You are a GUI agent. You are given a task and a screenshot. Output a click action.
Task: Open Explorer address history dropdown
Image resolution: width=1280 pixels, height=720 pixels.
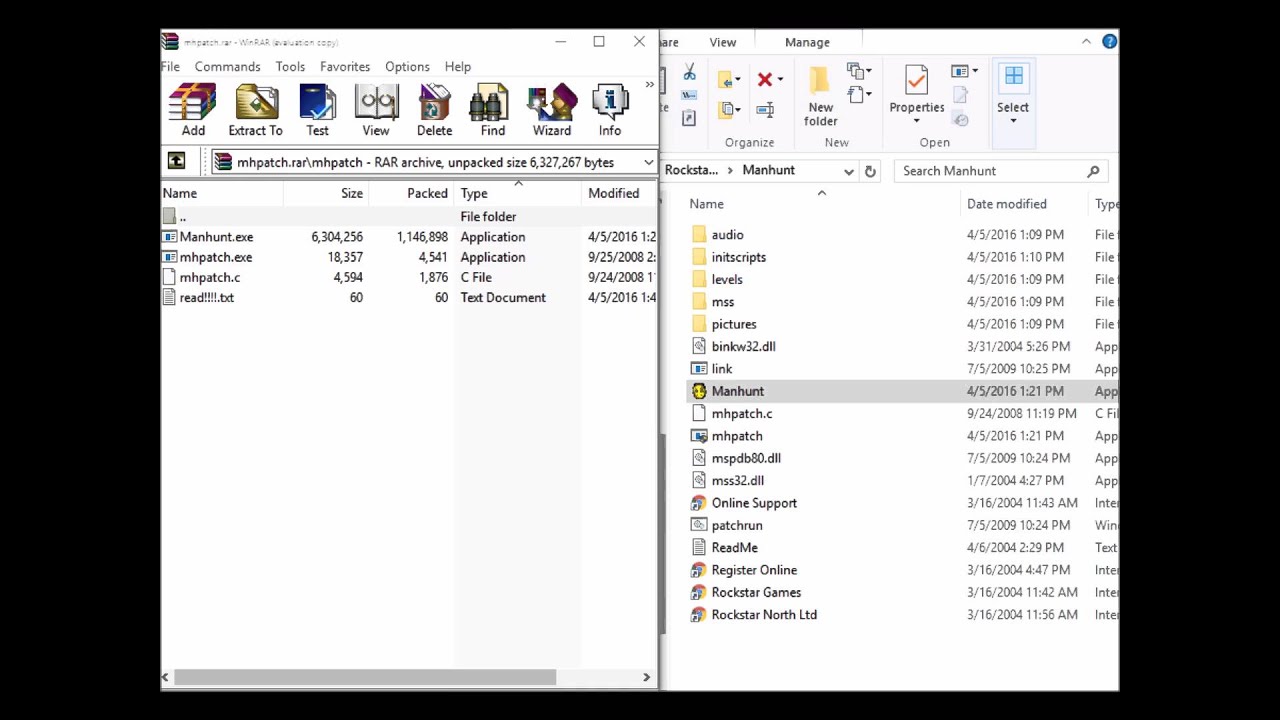point(849,171)
